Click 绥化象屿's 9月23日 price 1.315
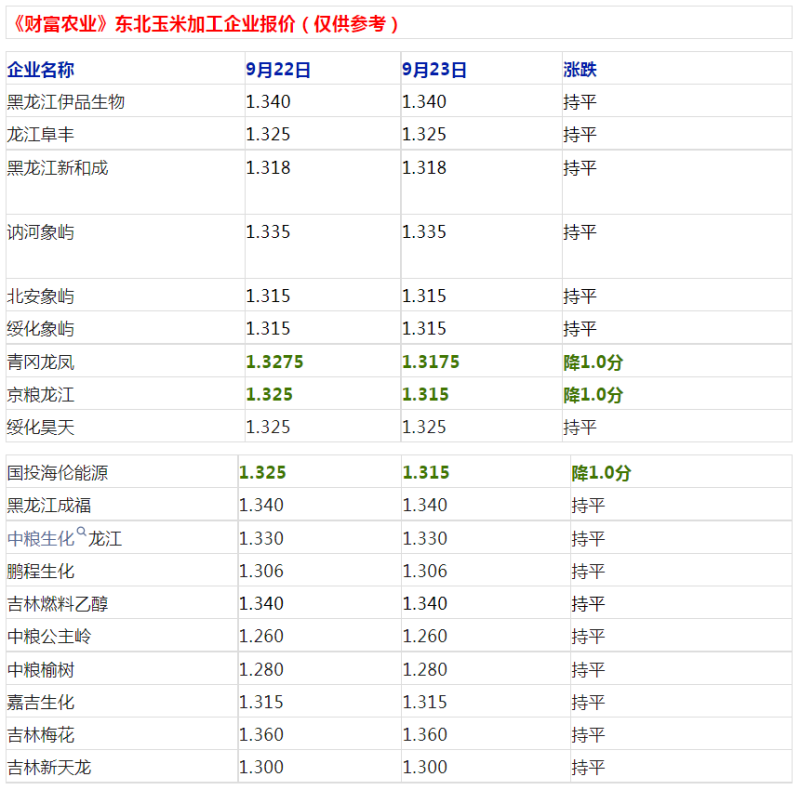The image size is (800, 790). tap(424, 329)
